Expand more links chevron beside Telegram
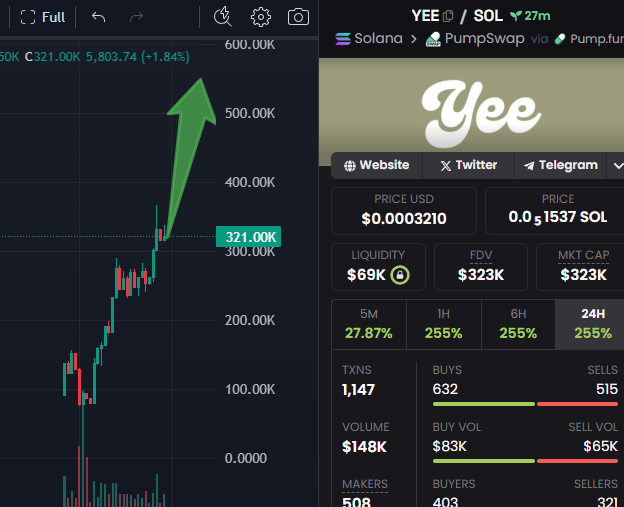624x507 pixels. [x=616, y=166]
